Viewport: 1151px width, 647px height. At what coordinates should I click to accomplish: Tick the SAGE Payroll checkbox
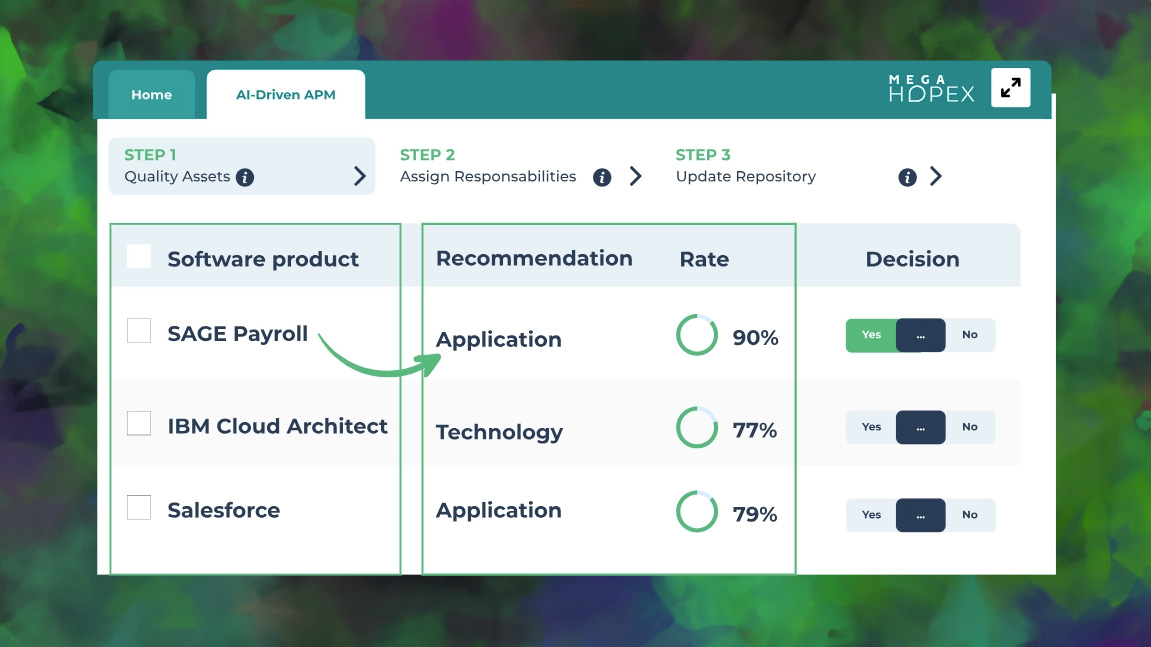pyautogui.click(x=139, y=331)
